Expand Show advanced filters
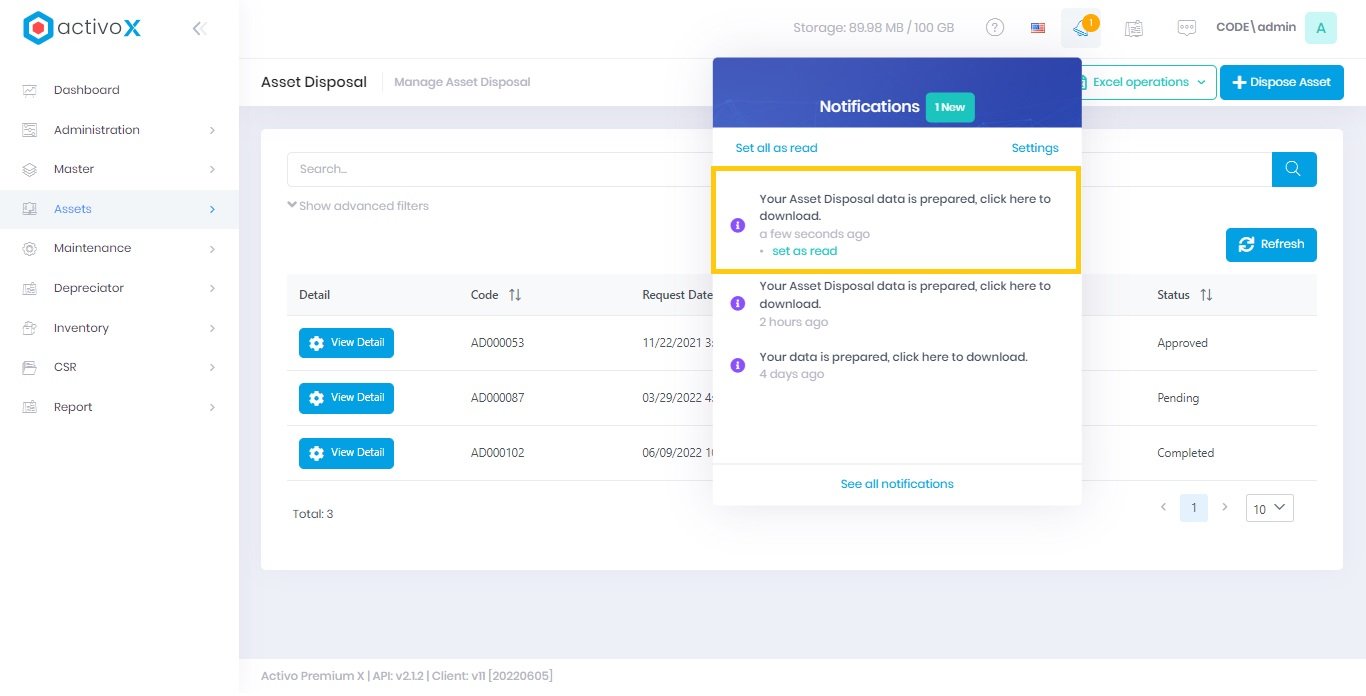Viewport: 1366px width, 696px height. pos(358,206)
